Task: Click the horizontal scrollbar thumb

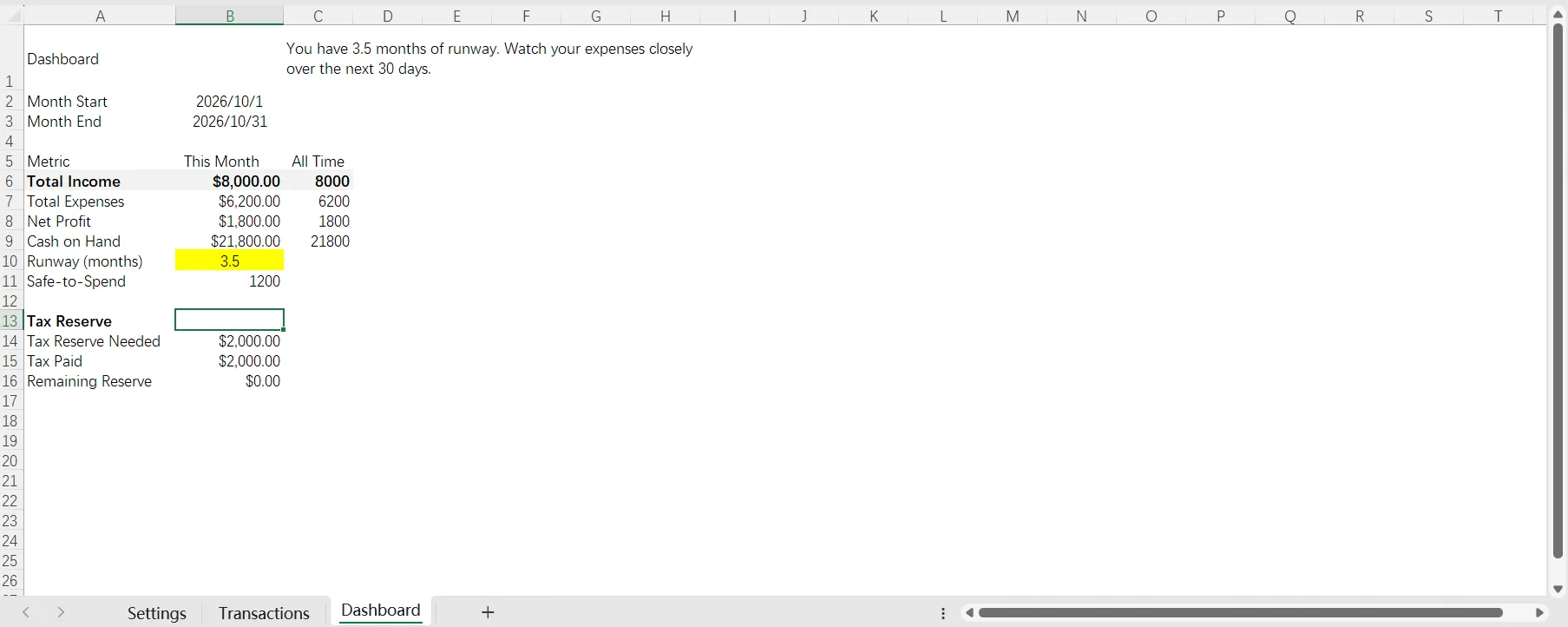Action: click(1241, 612)
